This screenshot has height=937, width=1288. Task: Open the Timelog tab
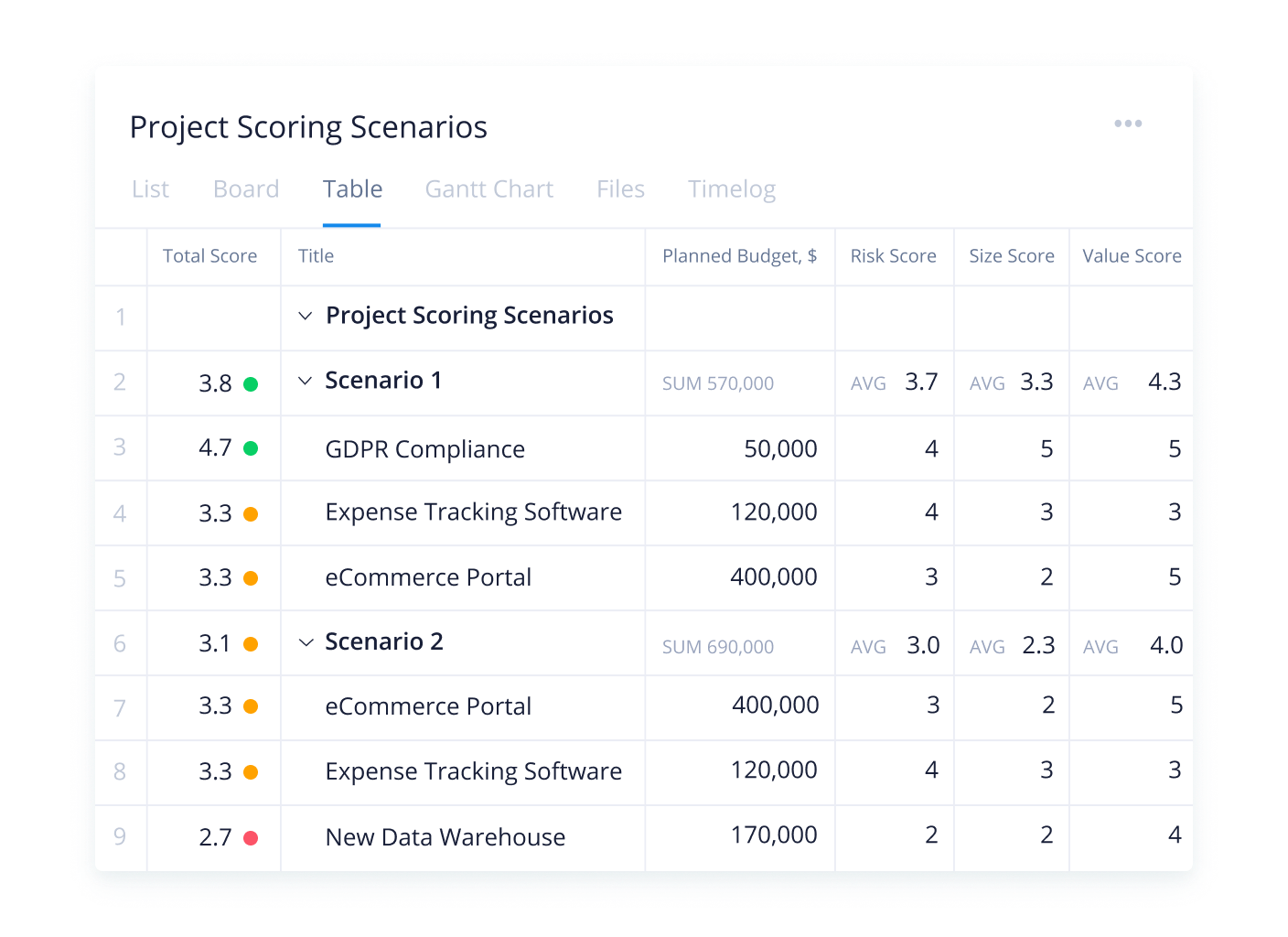pyautogui.click(x=731, y=189)
